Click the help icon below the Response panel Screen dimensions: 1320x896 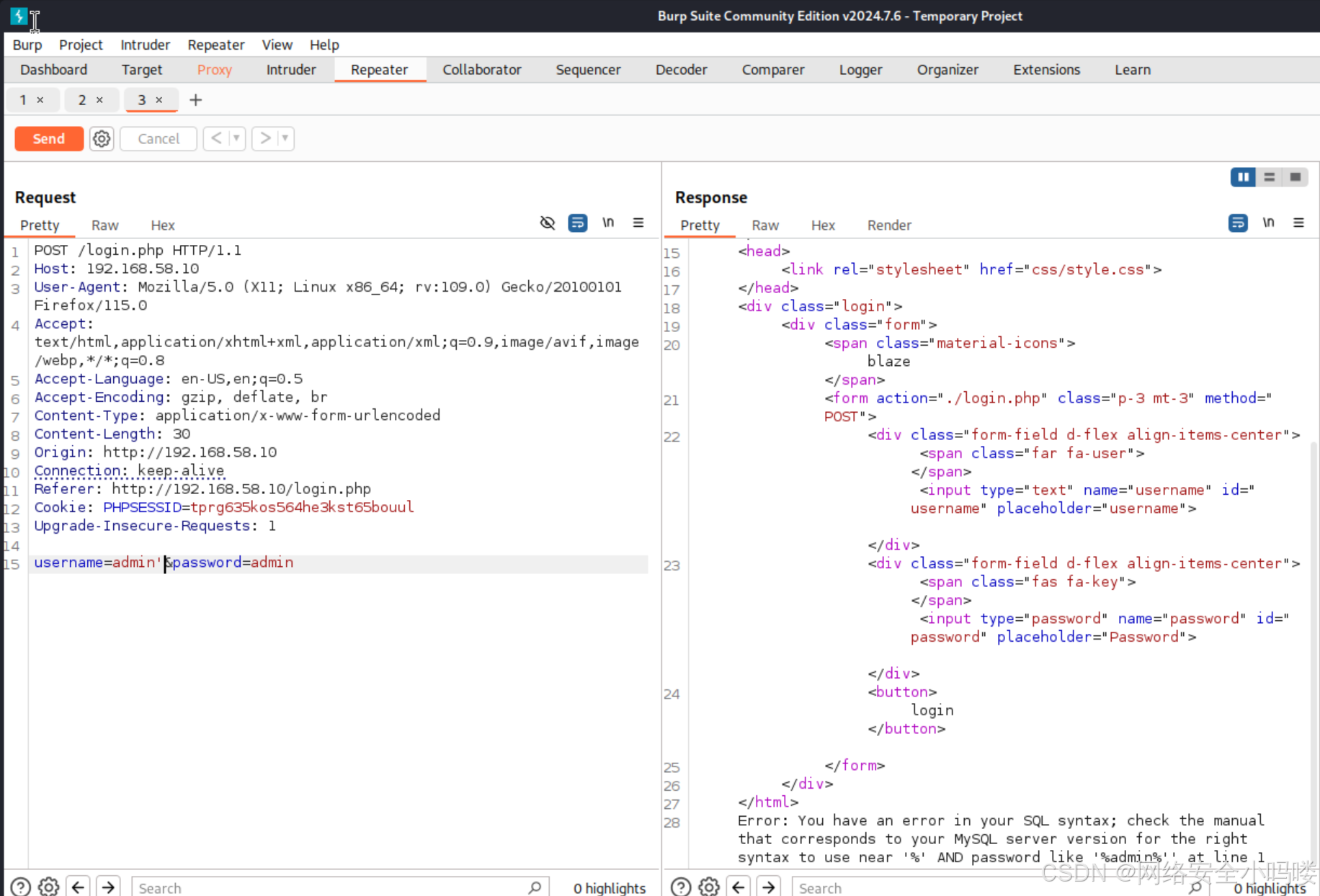(x=681, y=887)
